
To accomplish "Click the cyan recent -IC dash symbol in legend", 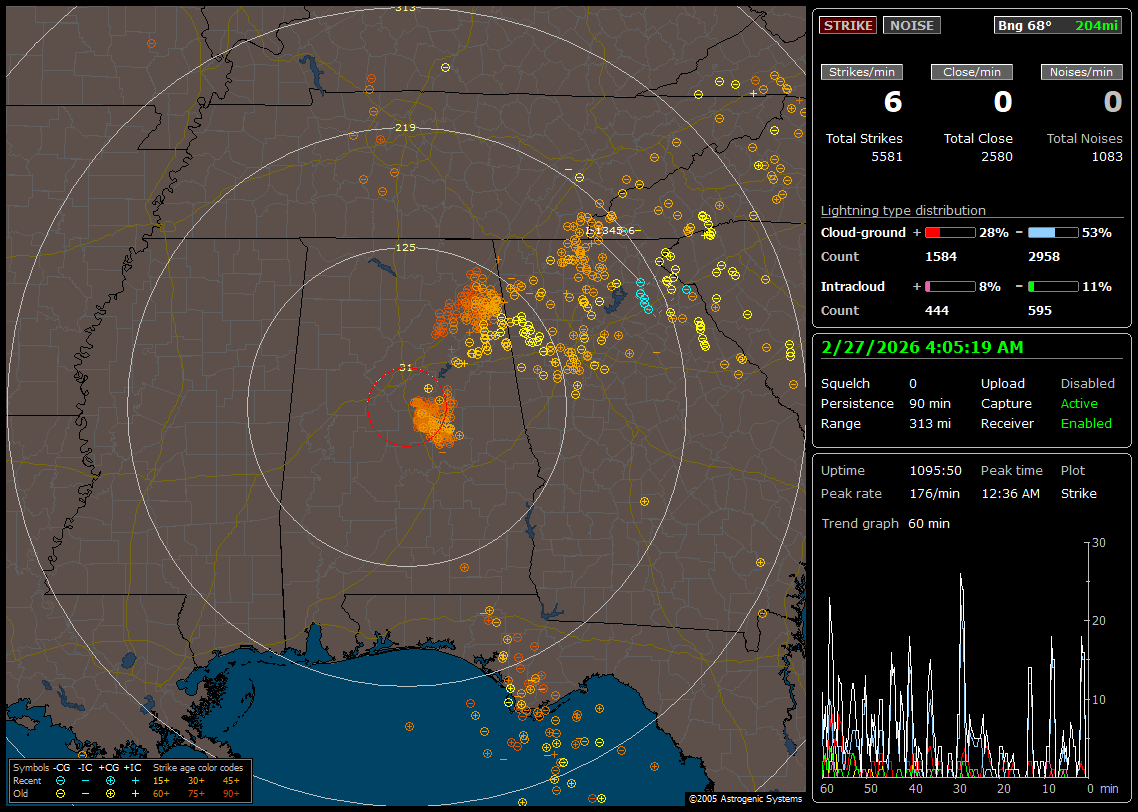I will (85, 780).
